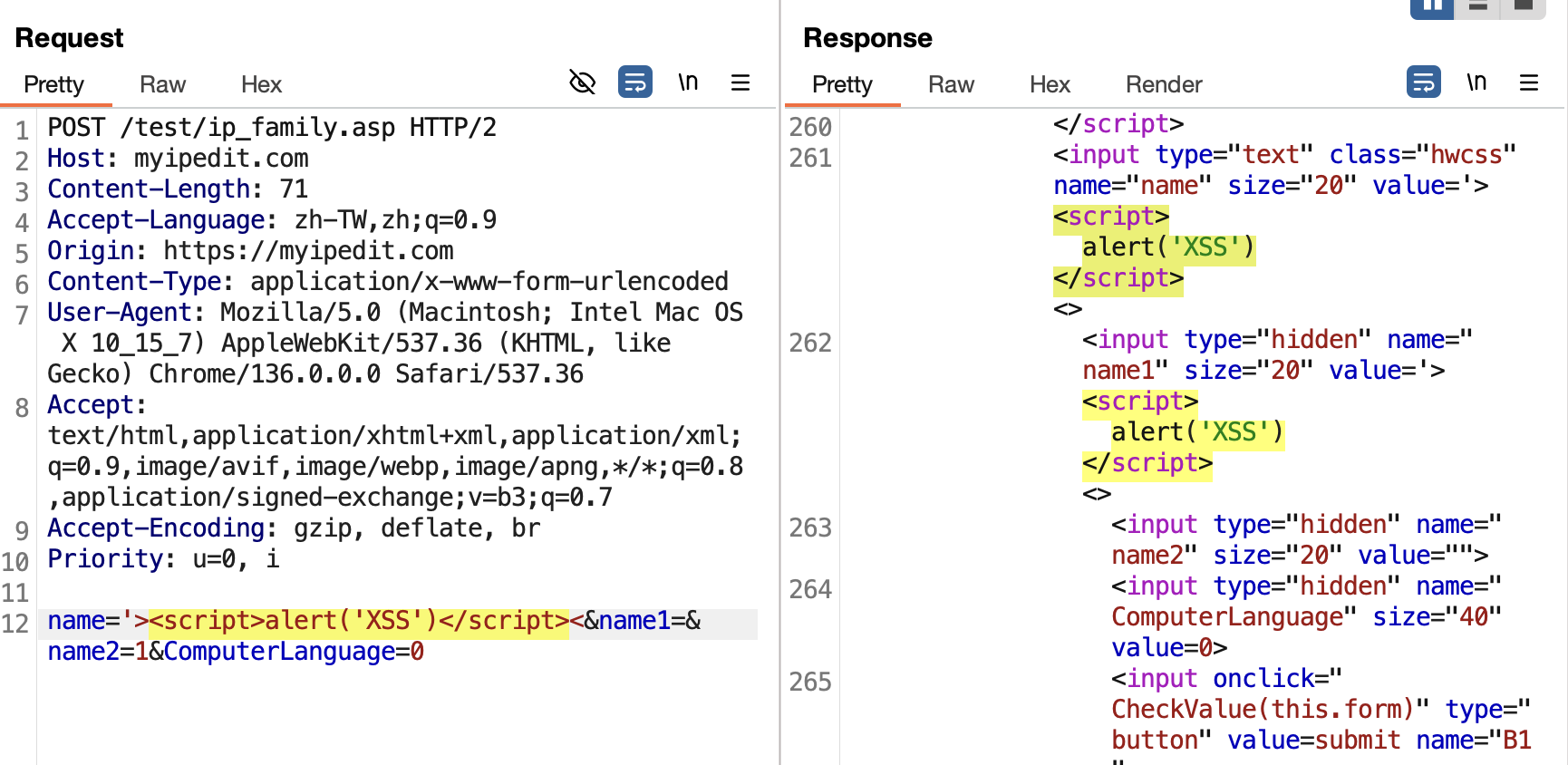Image resolution: width=1568 pixels, height=765 pixels.
Task: Toggle word wrap icon in Request panel
Action: click(x=635, y=82)
